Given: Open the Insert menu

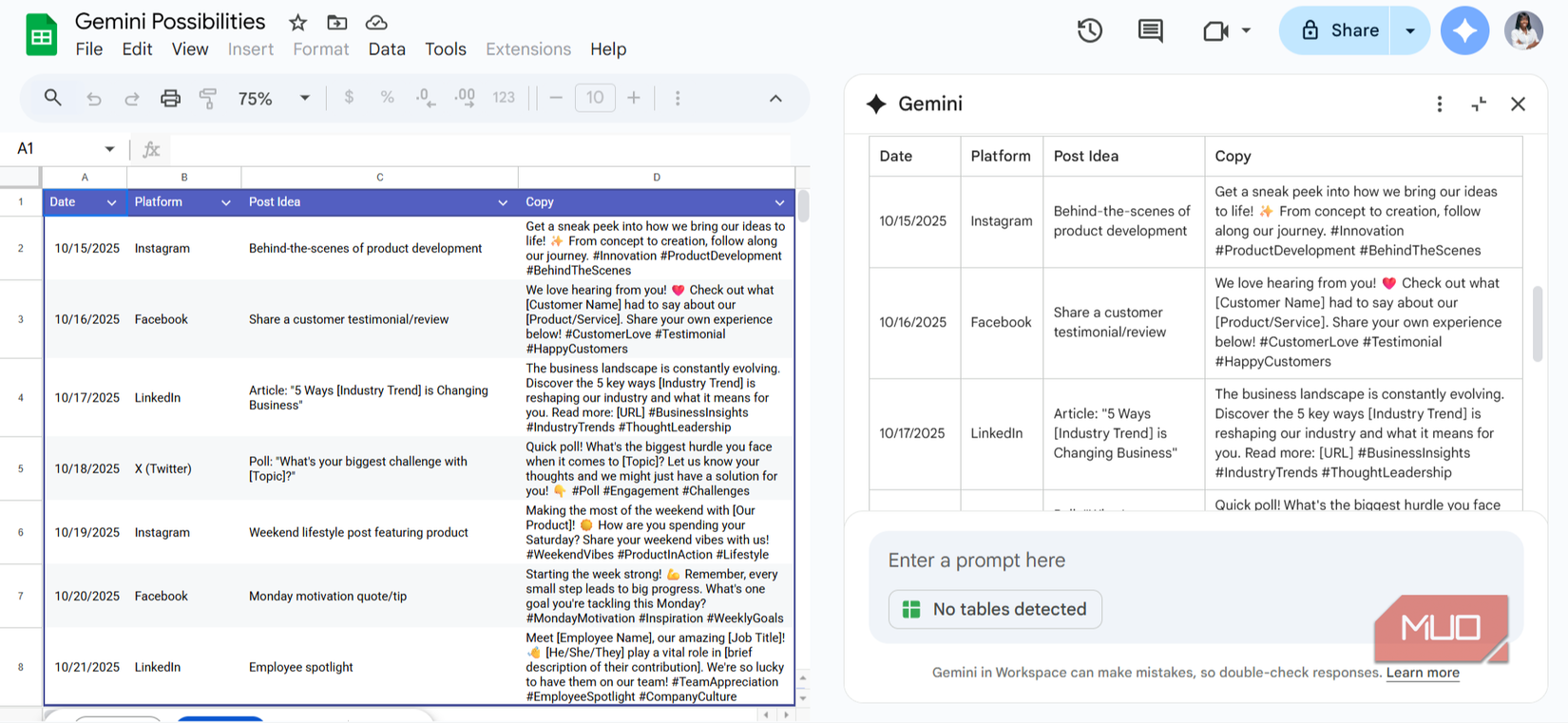Looking at the screenshot, I should [x=251, y=49].
